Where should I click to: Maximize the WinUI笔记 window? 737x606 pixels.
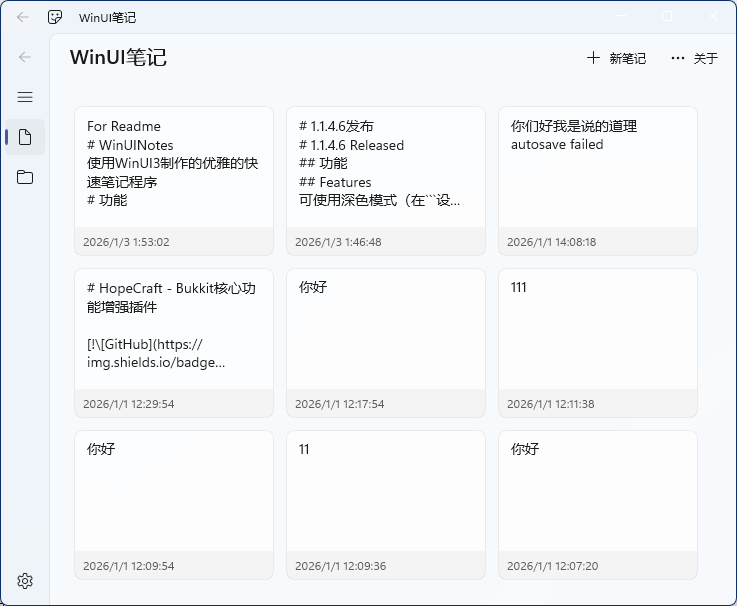point(667,17)
